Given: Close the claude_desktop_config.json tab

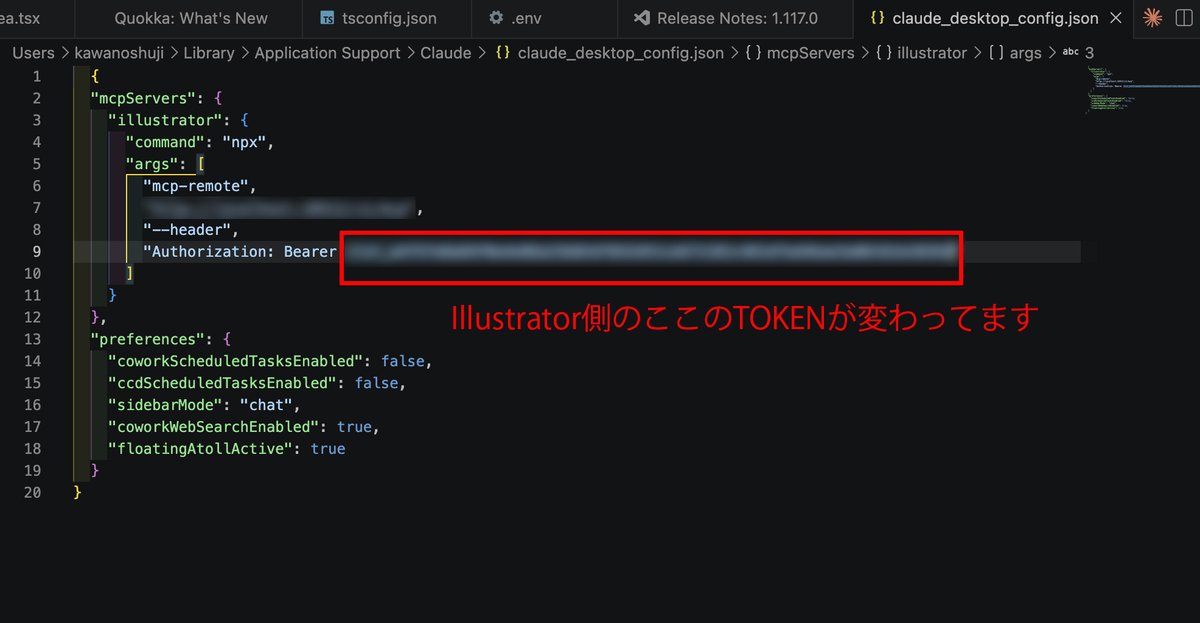Looking at the screenshot, I should (x=1118, y=18).
